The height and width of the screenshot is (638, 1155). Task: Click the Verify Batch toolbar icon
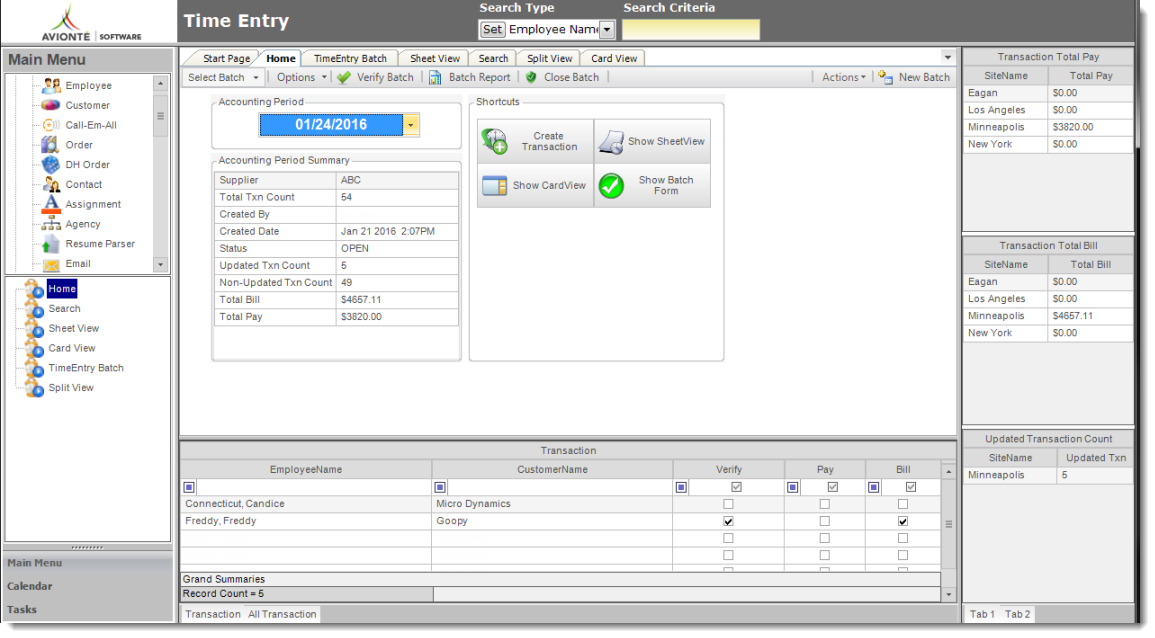344,77
